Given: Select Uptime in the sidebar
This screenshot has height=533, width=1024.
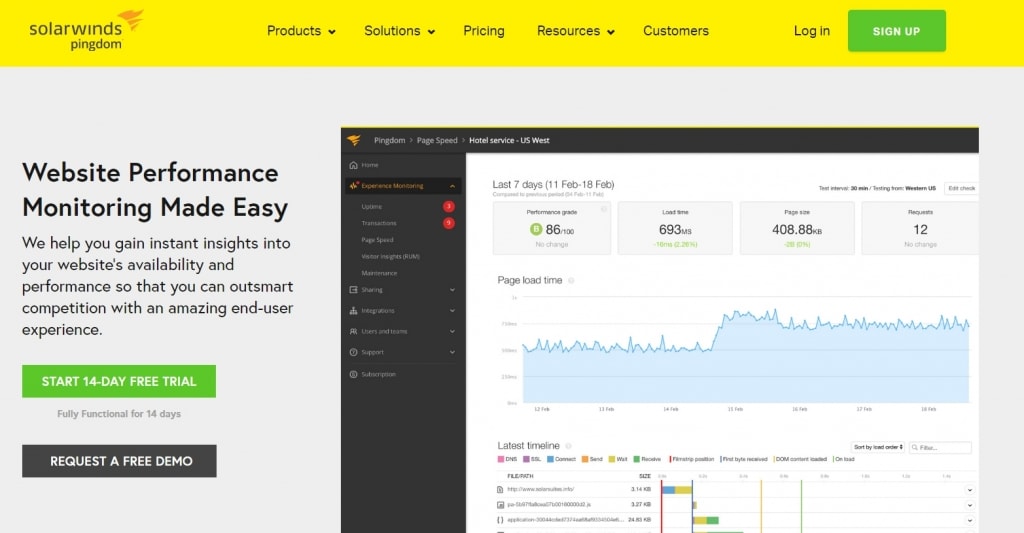Looking at the screenshot, I should [372, 206].
